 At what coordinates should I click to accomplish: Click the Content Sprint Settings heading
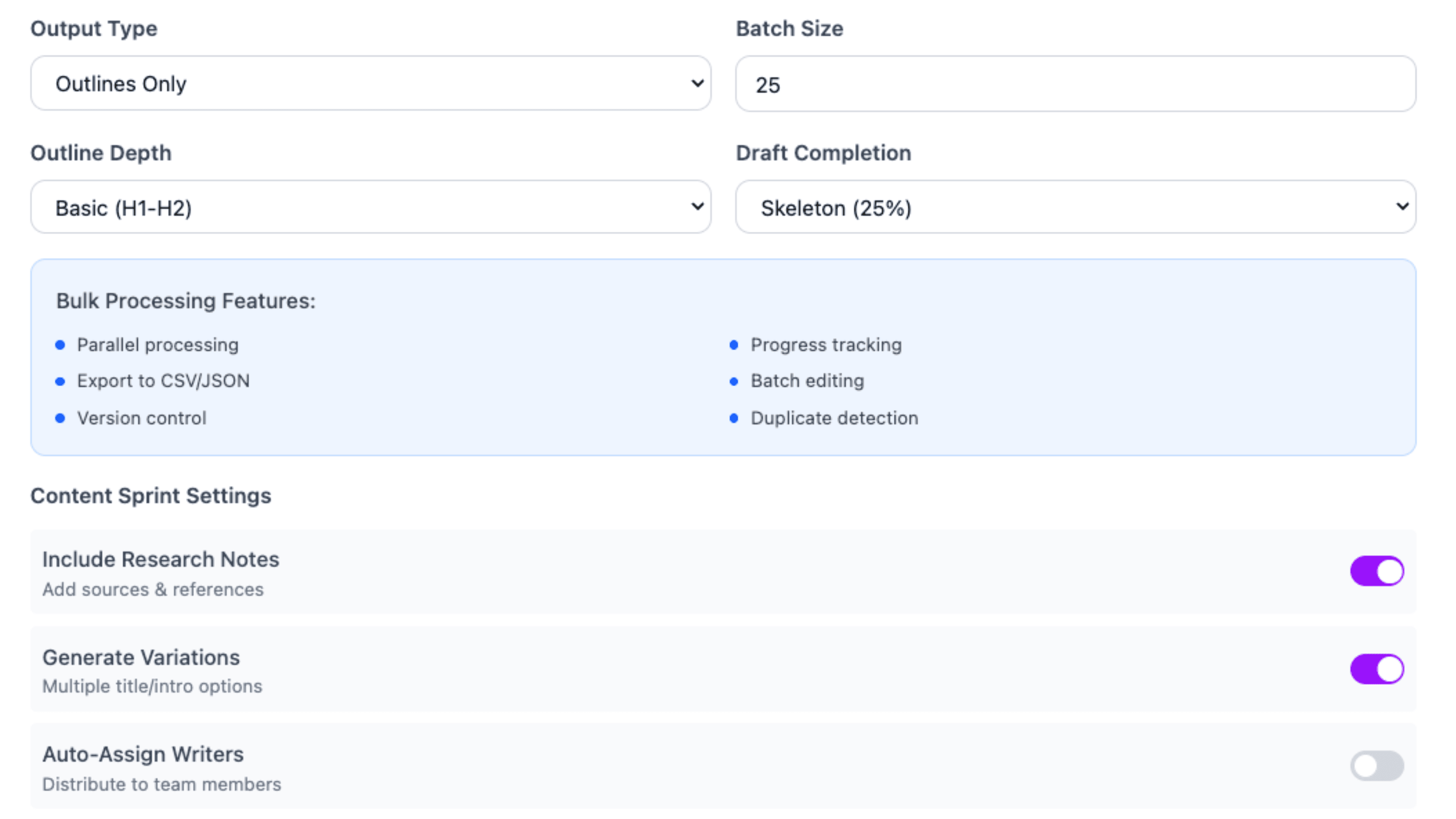152,496
